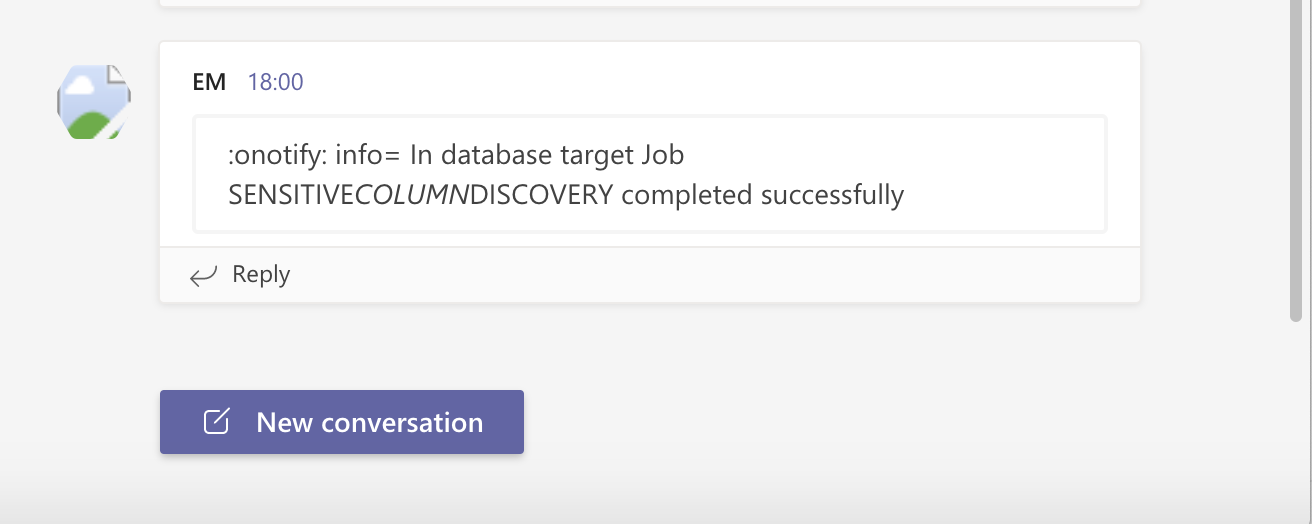
Task: Open the 18:00 message timestamp
Action: (275, 82)
